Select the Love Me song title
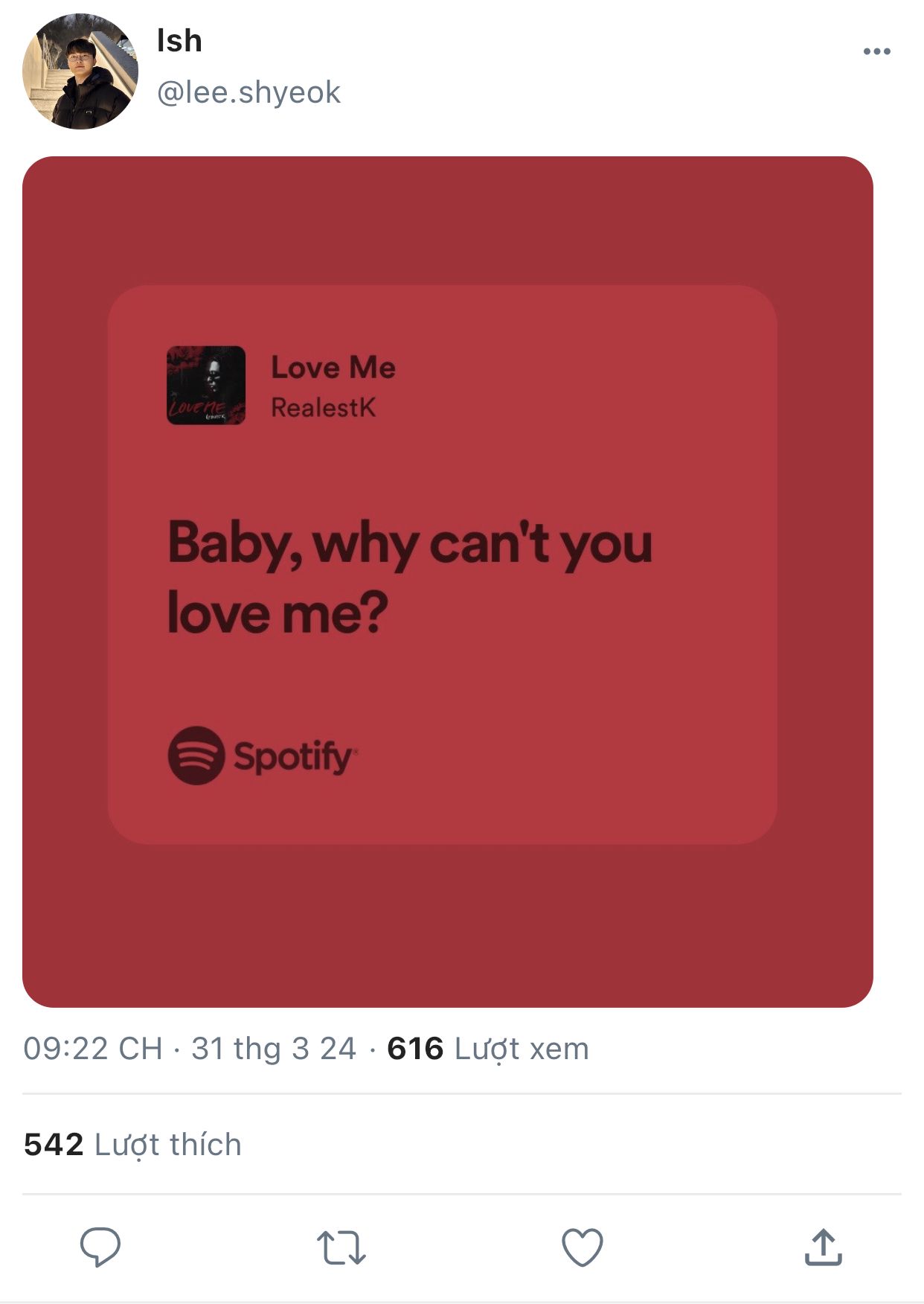This screenshot has height=1304, width=924. click(333, 368)
